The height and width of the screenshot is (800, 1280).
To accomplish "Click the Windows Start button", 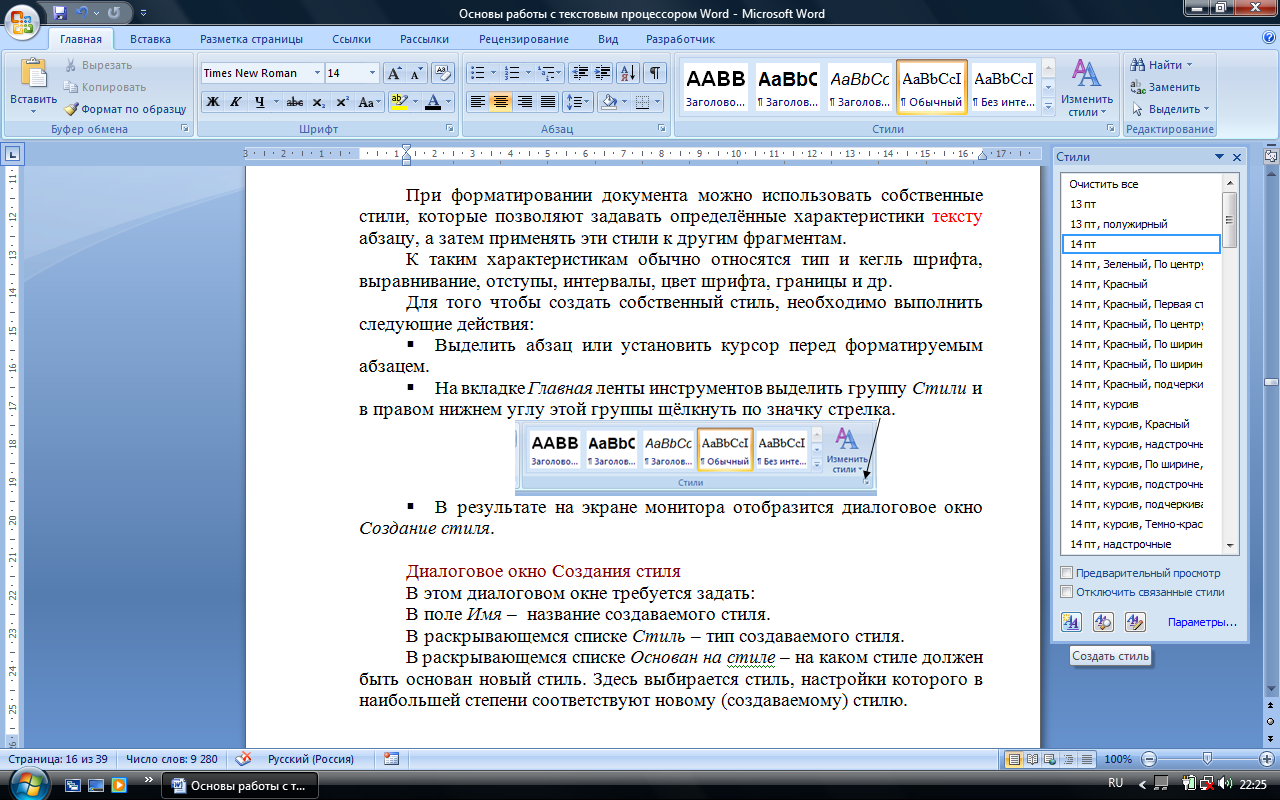I will 29,784.
